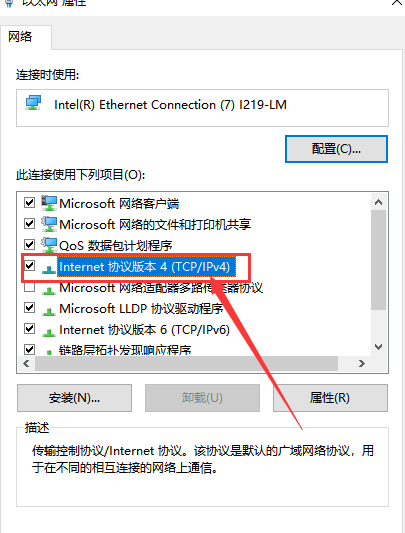Select the Microsoft 网络客户端 item icon
Image resolution: width=405 pixels, height=533 pixels.
[49, 203]
